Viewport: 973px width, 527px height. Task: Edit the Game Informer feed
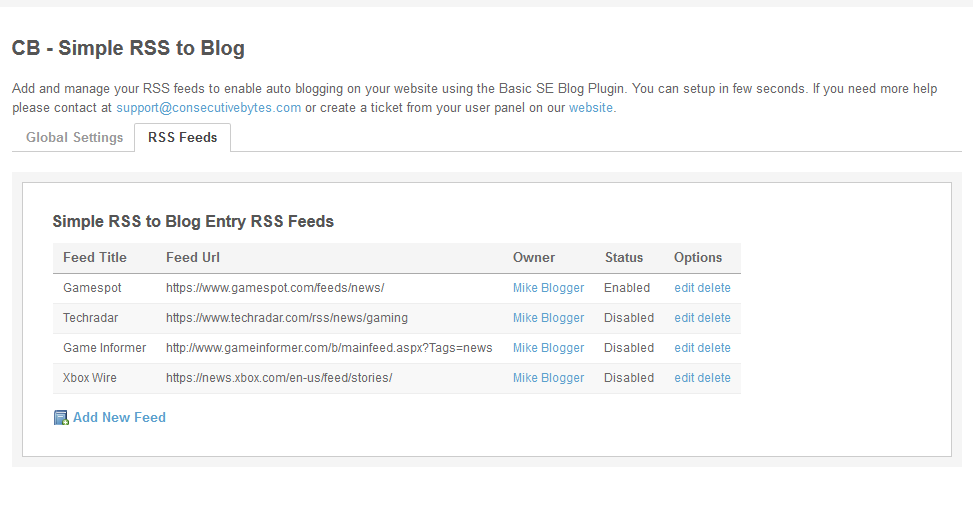click(x=684, y=348)
